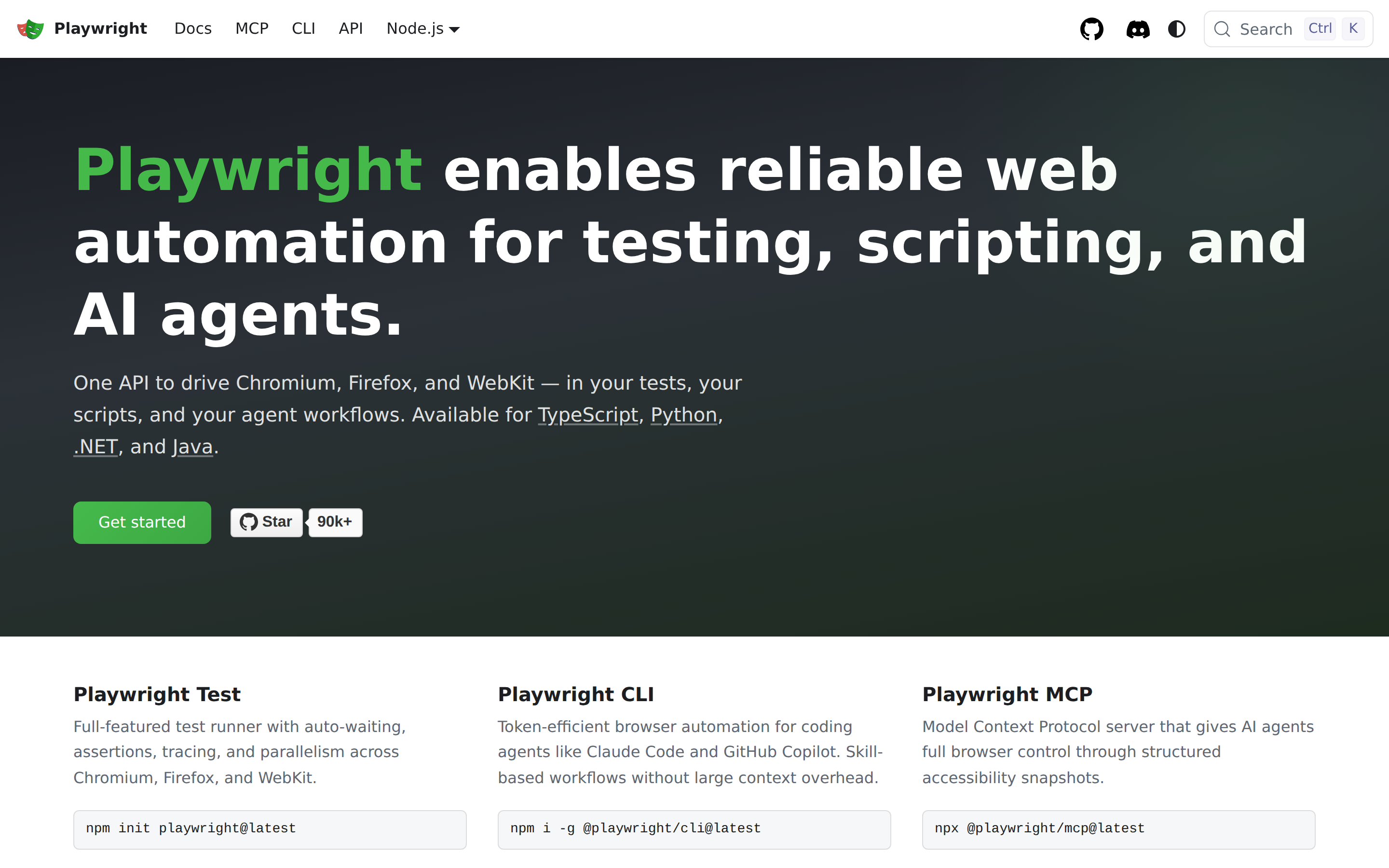
Task: Follow the .NET link
Action: click(x=95, y=447)
